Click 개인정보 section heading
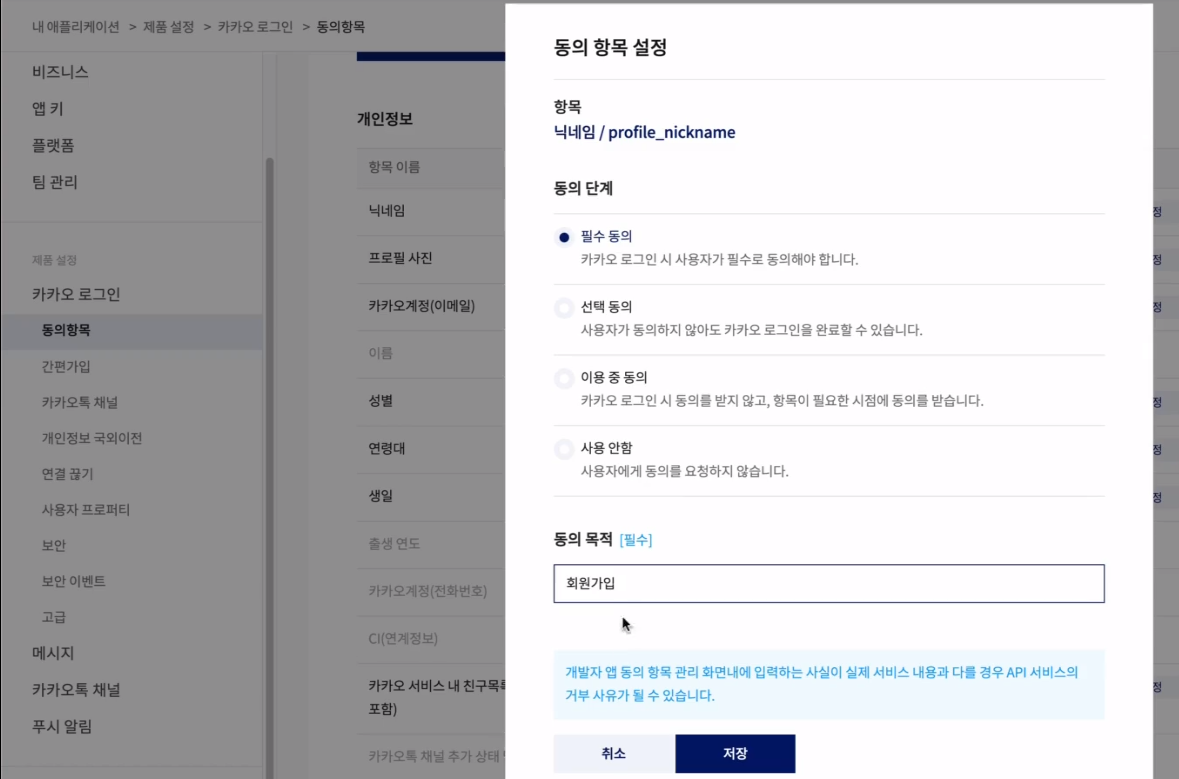The width and height of the screenshot is (1179, 779). (384, 119)
